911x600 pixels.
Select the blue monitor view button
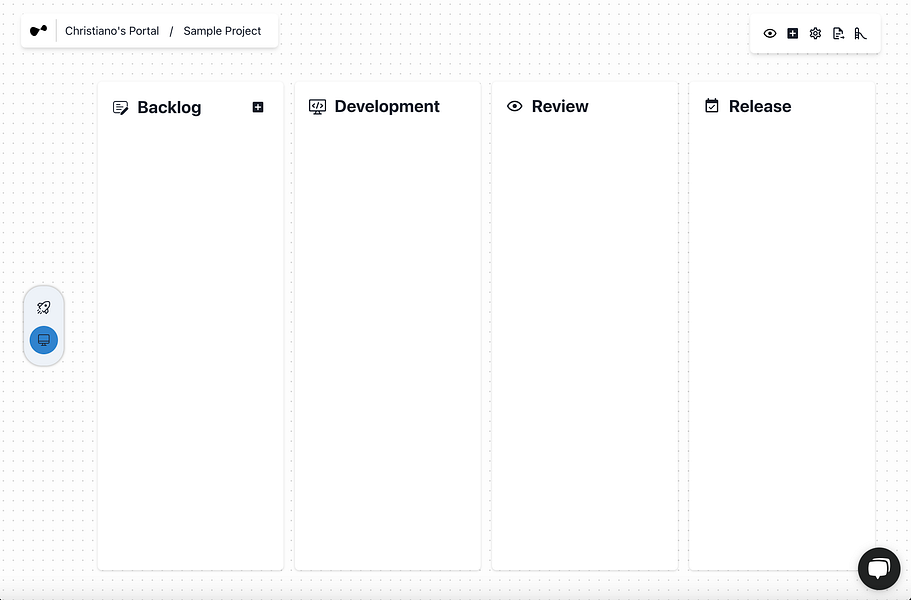point(44,340)
